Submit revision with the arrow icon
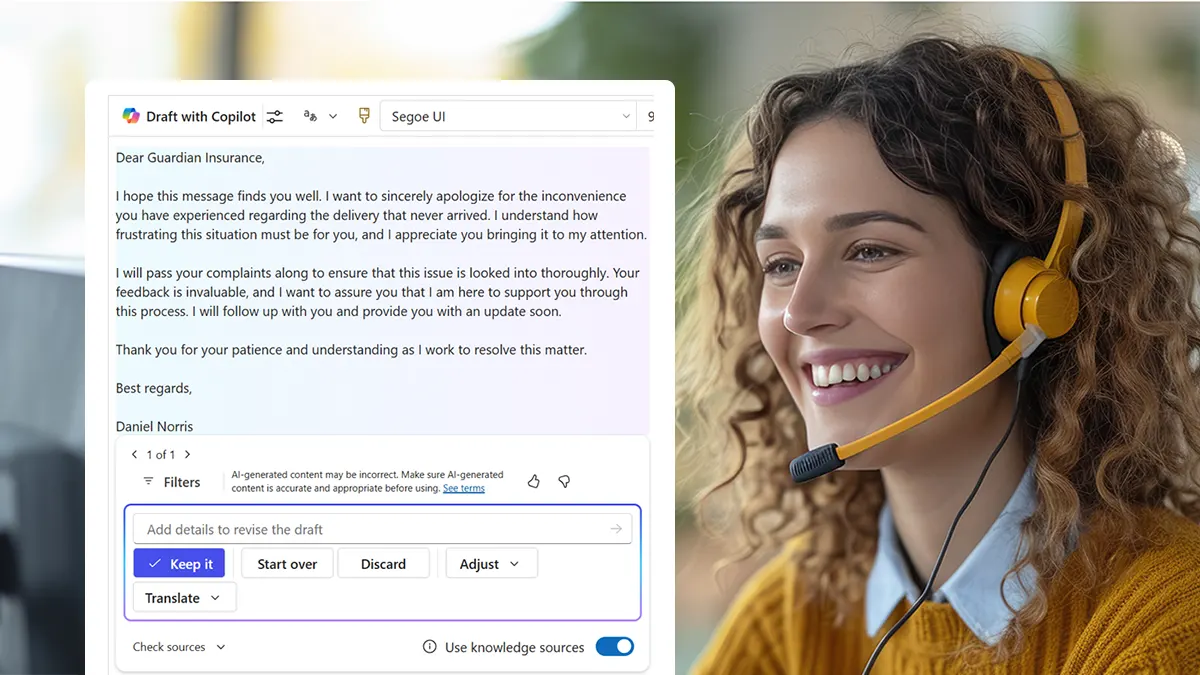The width and height of the screenshot is (1200, 675). pos(616,529)
